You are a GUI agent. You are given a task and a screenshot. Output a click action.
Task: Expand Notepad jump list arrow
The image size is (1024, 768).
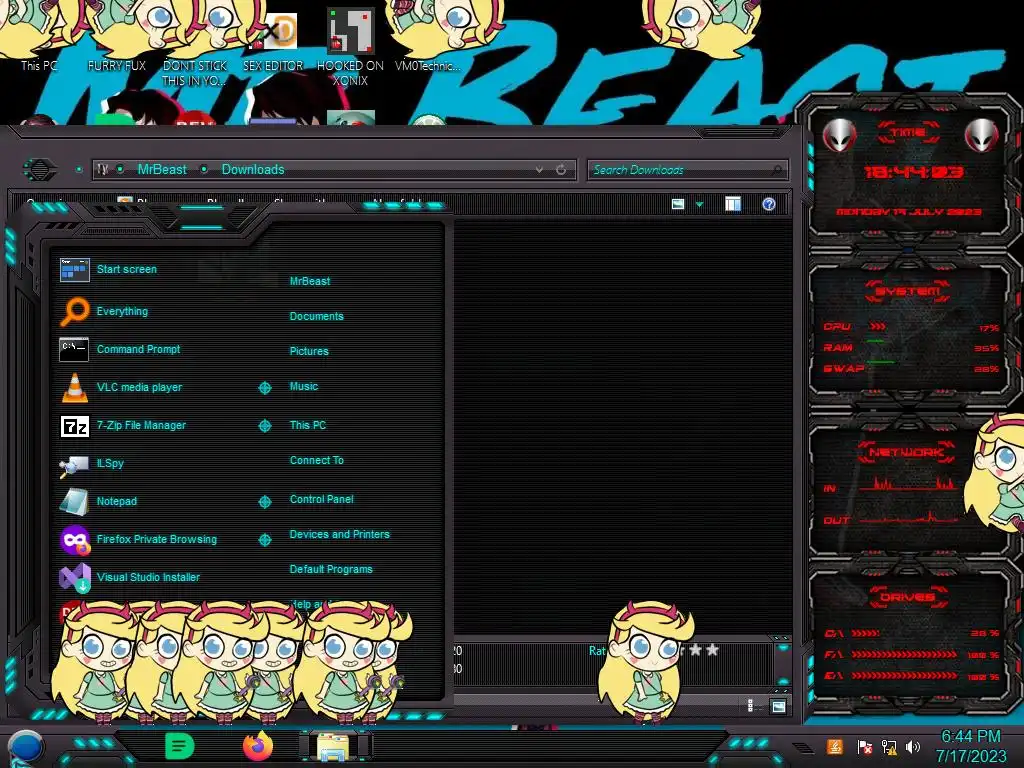[264, 502]
